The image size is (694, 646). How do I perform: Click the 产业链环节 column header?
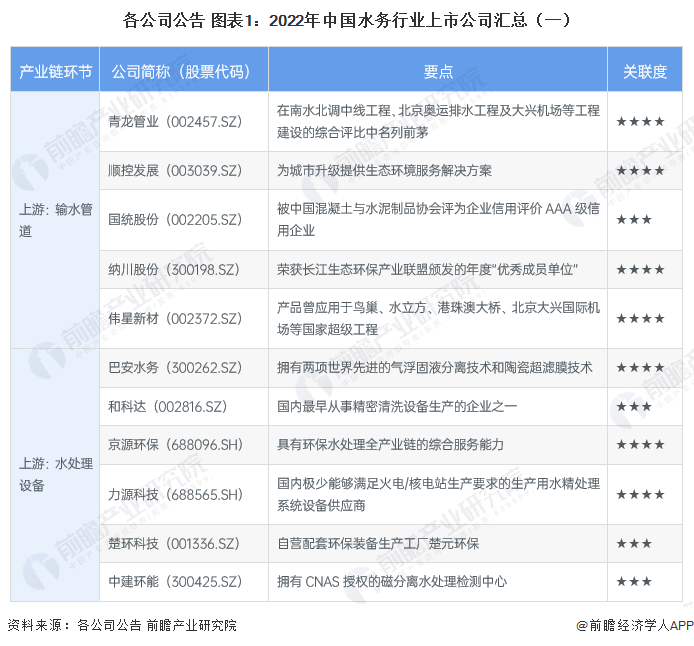[x=56, y=72]
